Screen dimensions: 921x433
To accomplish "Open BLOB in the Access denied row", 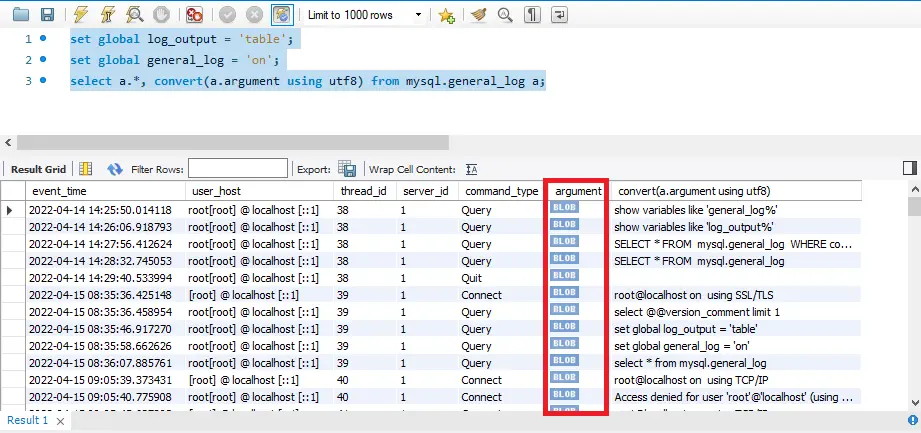I will click(x=564, y=394).
